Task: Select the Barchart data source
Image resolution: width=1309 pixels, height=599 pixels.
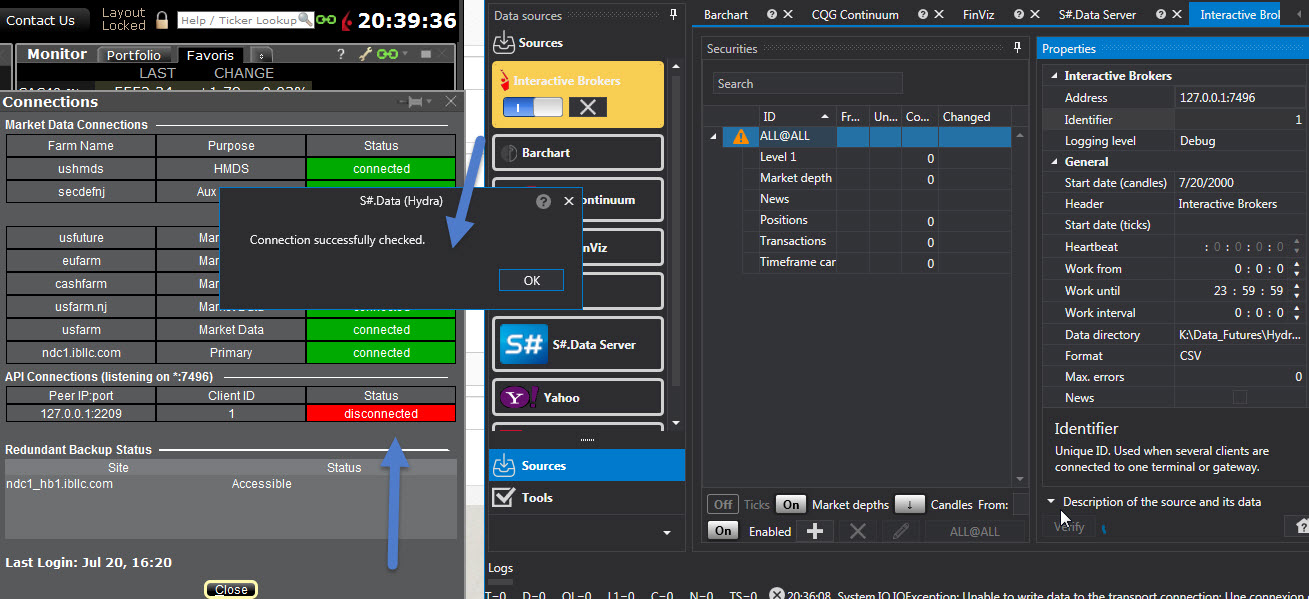Action: (578, 153)
